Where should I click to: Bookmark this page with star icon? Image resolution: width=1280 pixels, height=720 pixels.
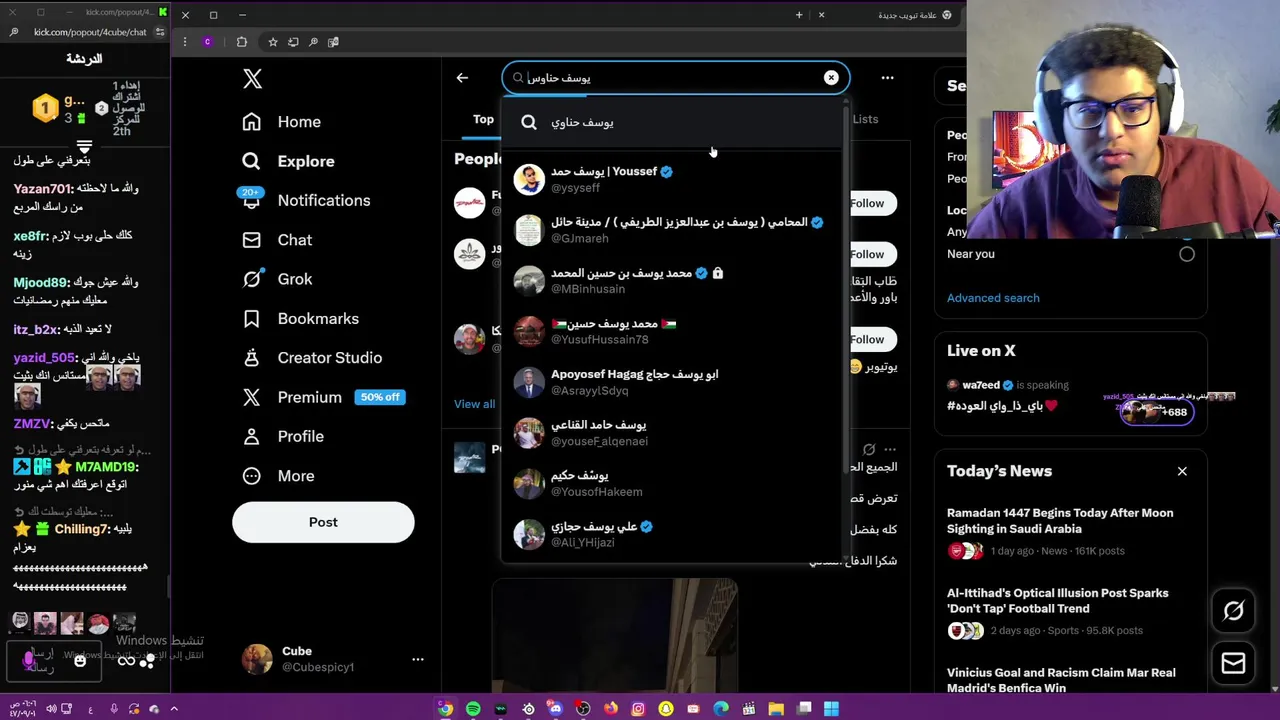click(x=273, y=42)
